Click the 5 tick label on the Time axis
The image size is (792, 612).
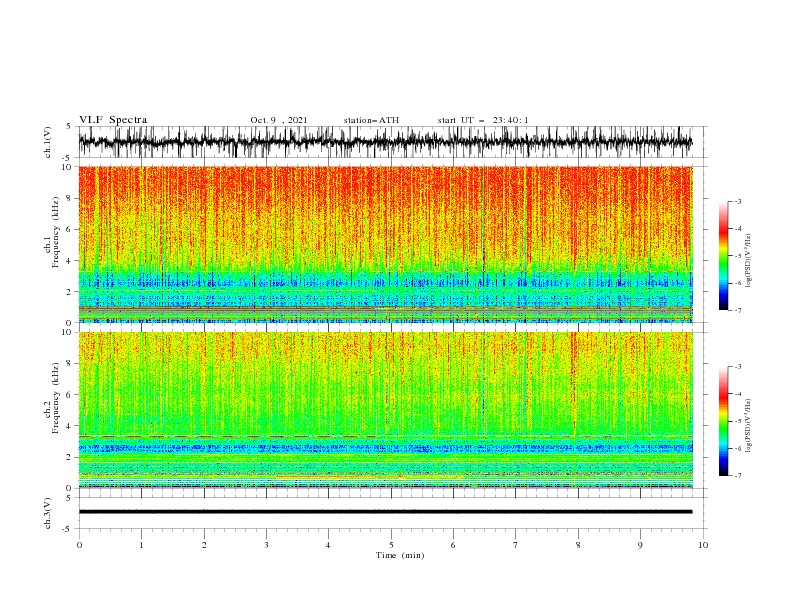tap(391, 545)
